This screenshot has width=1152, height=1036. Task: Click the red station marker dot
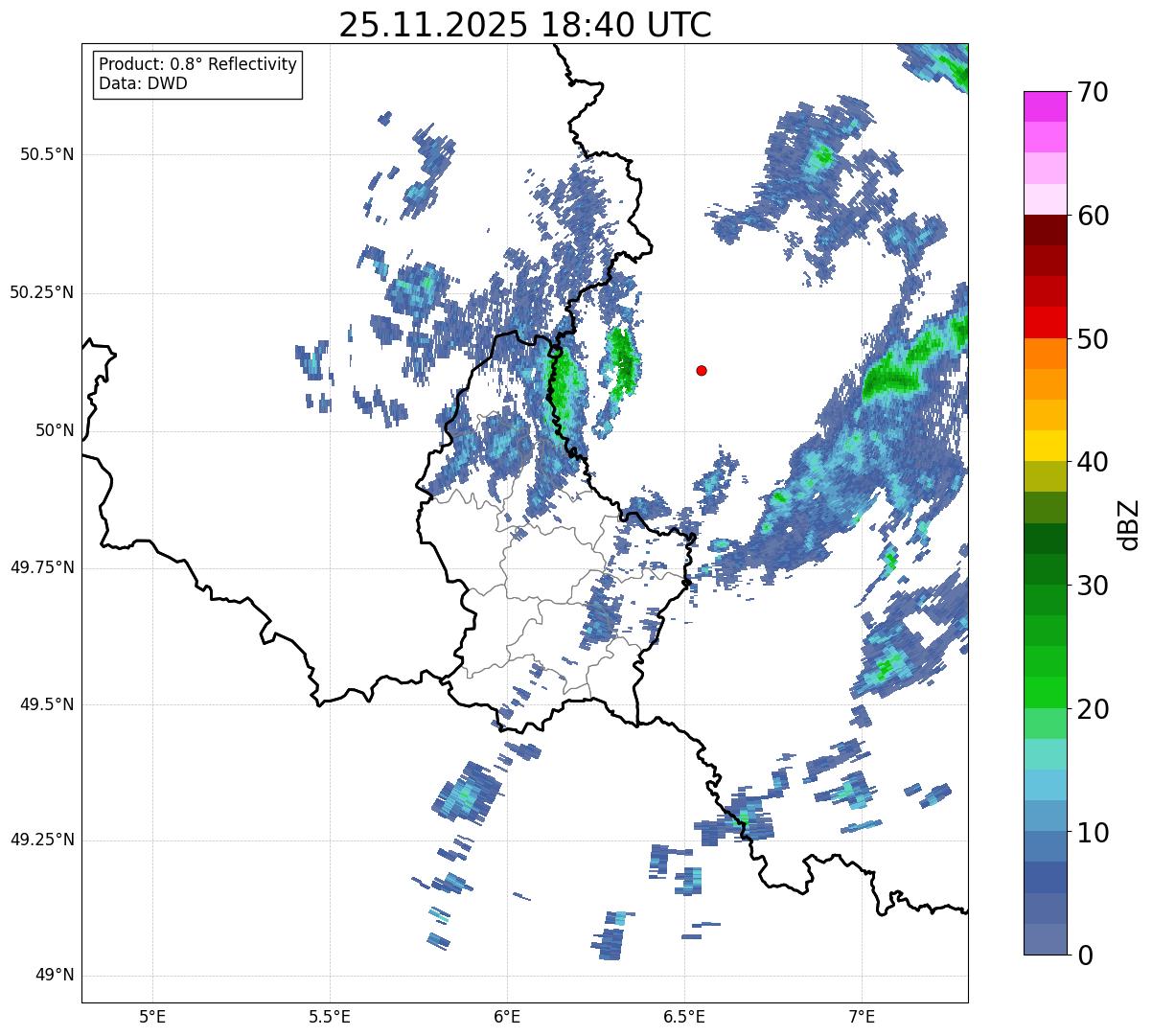702,370
